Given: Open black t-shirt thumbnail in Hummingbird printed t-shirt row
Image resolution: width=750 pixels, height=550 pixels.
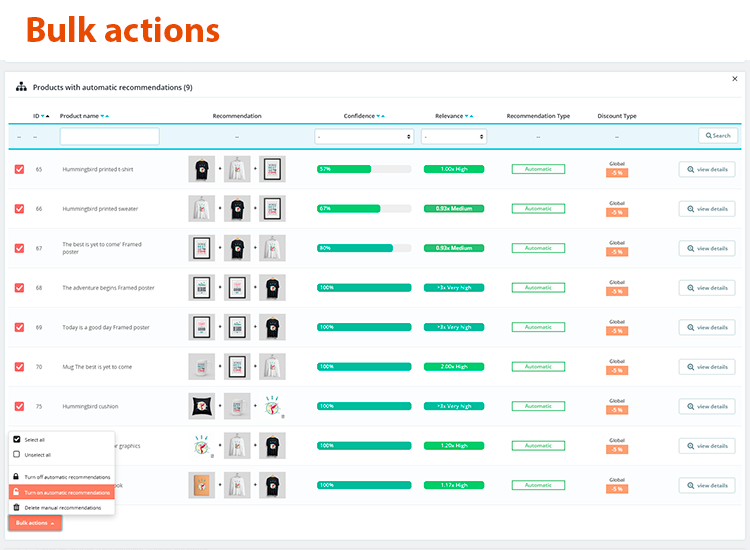Looking at the screenshot, I should (201, 169).
